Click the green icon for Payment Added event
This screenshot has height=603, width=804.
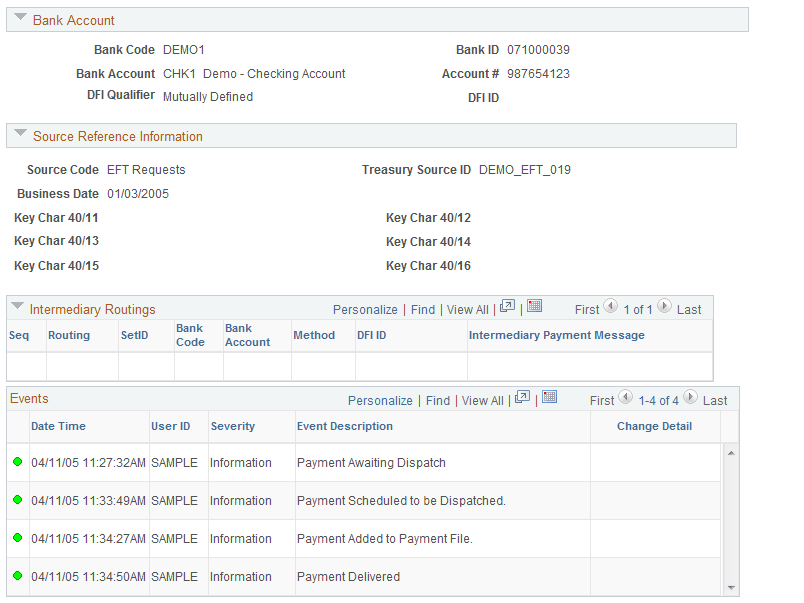click(x=17, y=538)
